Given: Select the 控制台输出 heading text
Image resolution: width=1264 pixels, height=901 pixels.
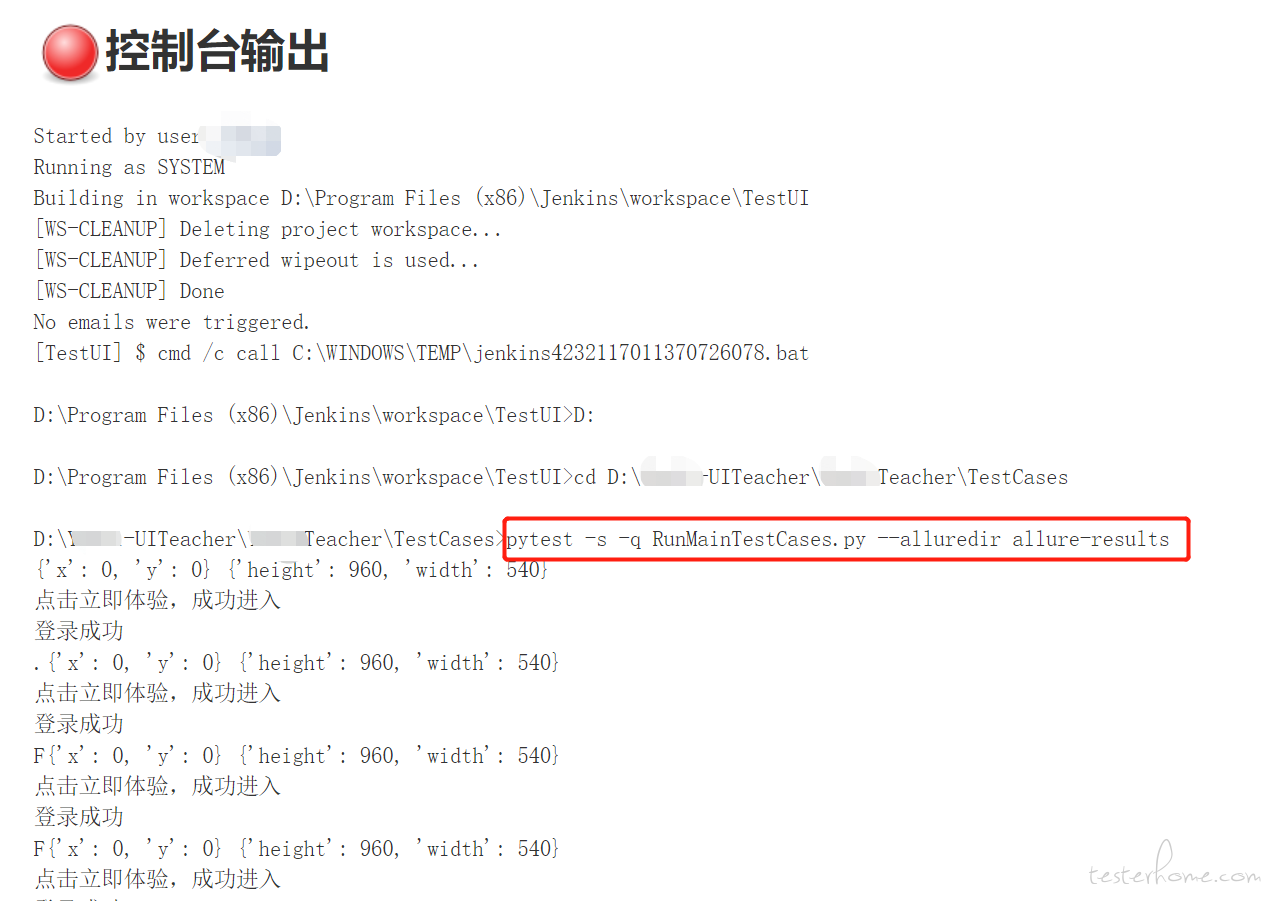Looking at the screenshot, I should 217,51.
